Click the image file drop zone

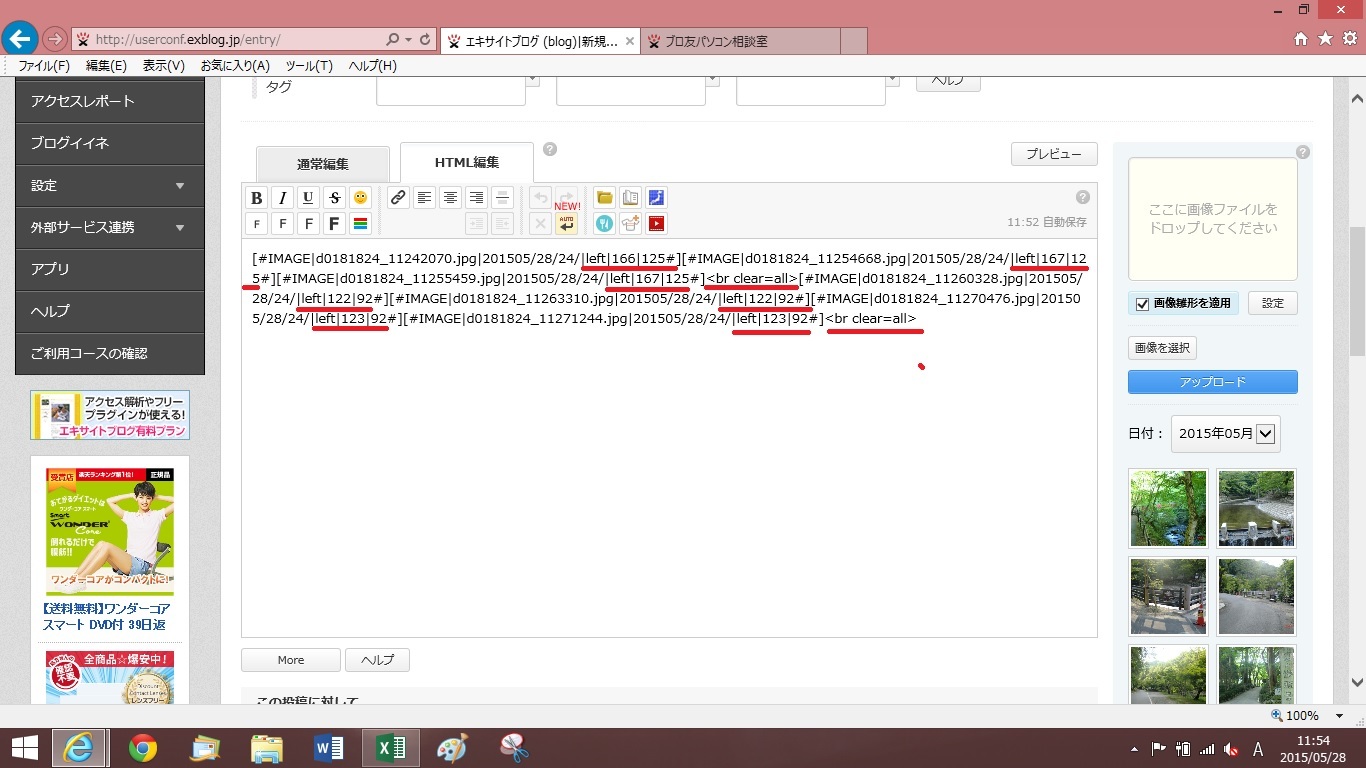click(x=1213, y=219)
